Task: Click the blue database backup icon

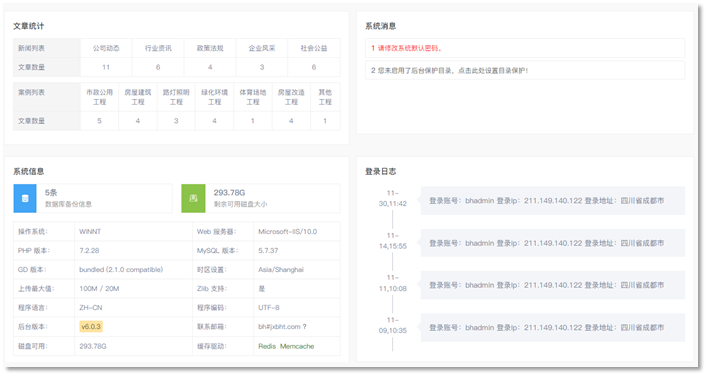Action: coord(25,198)
